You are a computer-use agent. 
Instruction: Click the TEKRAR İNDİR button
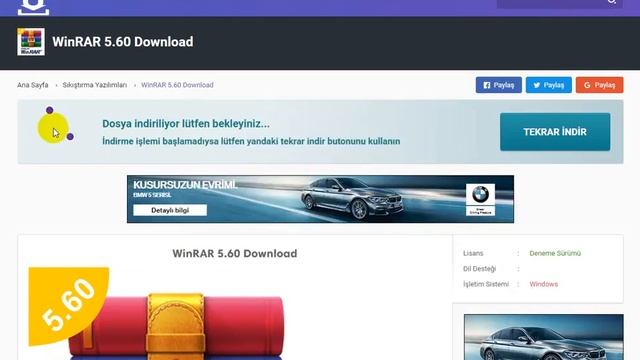tap(555, 132)
